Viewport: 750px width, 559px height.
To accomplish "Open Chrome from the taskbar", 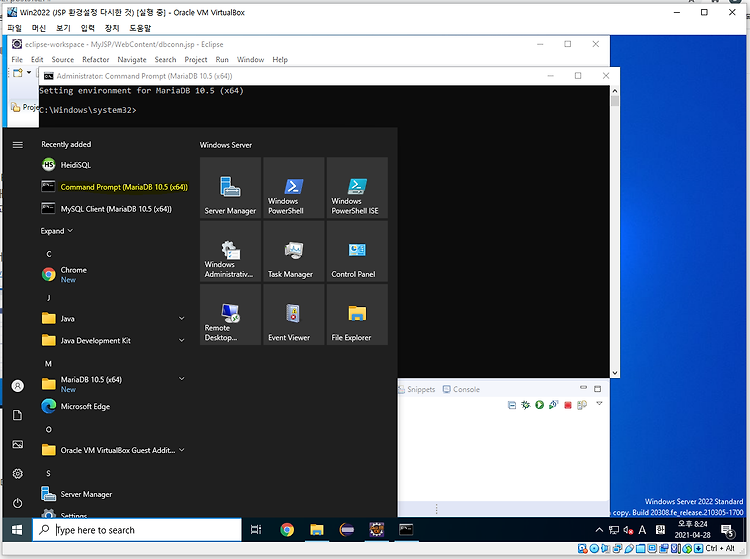I will pos(287,530).
